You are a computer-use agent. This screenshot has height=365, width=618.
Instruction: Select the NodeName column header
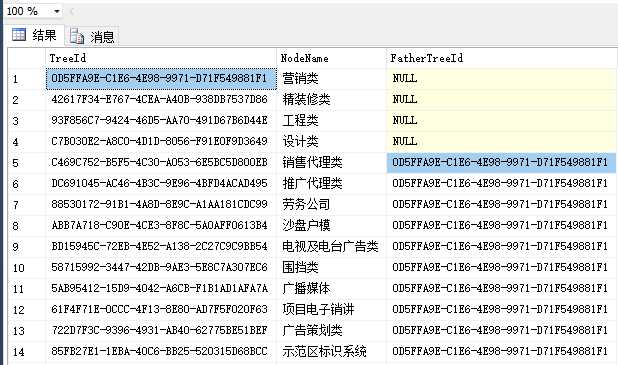(x=332, y=58)
